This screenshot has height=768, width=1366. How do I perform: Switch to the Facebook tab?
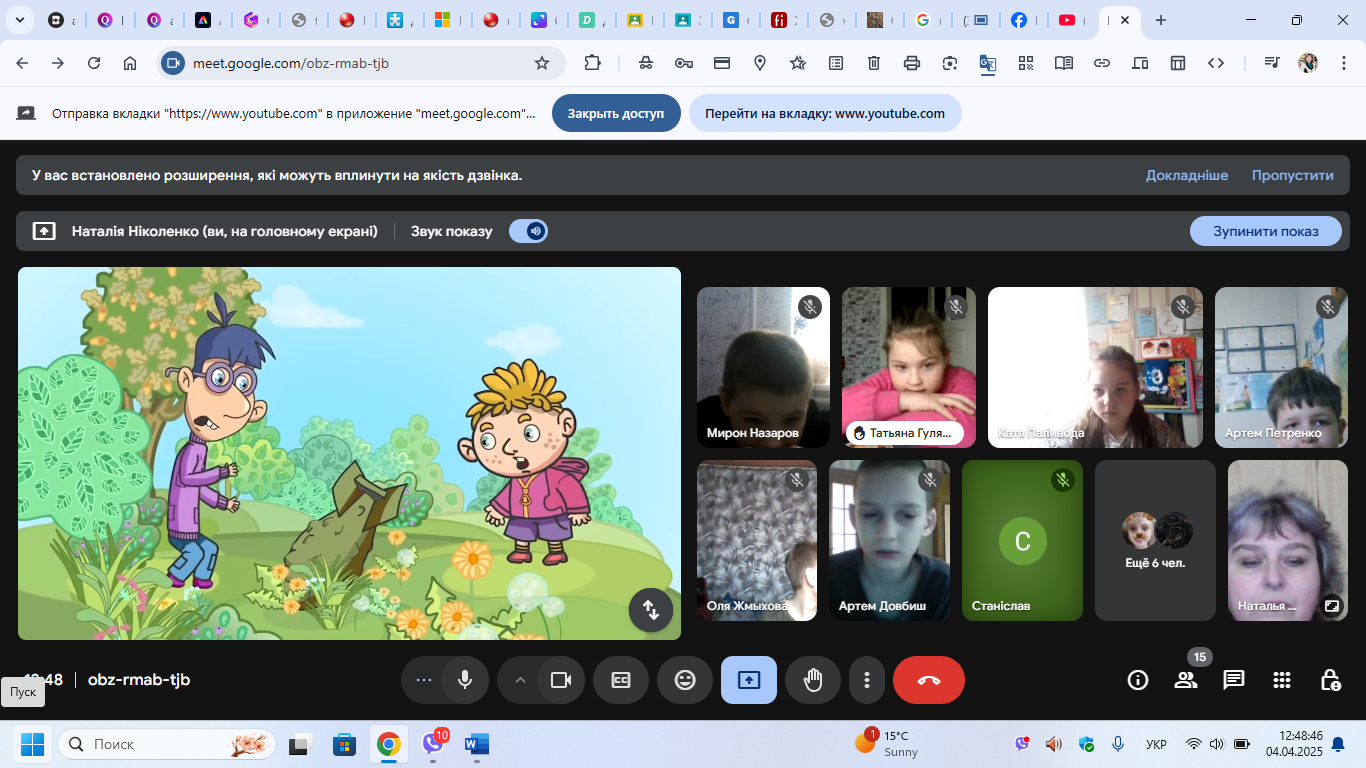(x=1025, y=20)
